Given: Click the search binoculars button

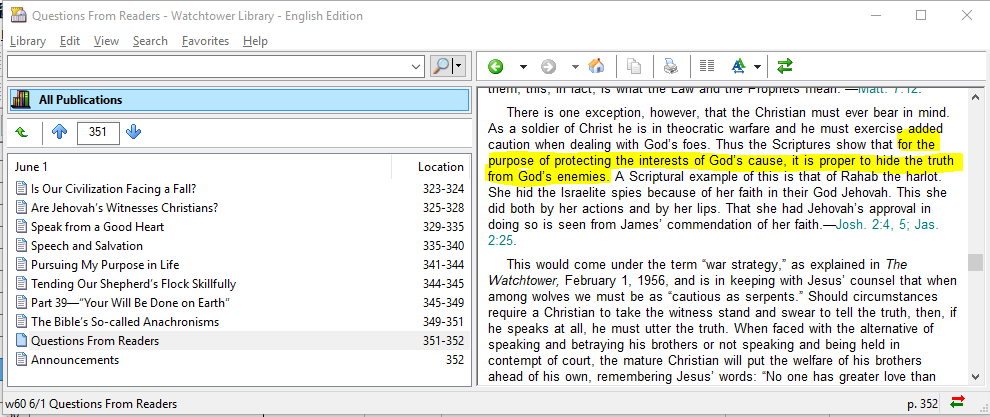Looking at the screenshot, I should (441, 66).
